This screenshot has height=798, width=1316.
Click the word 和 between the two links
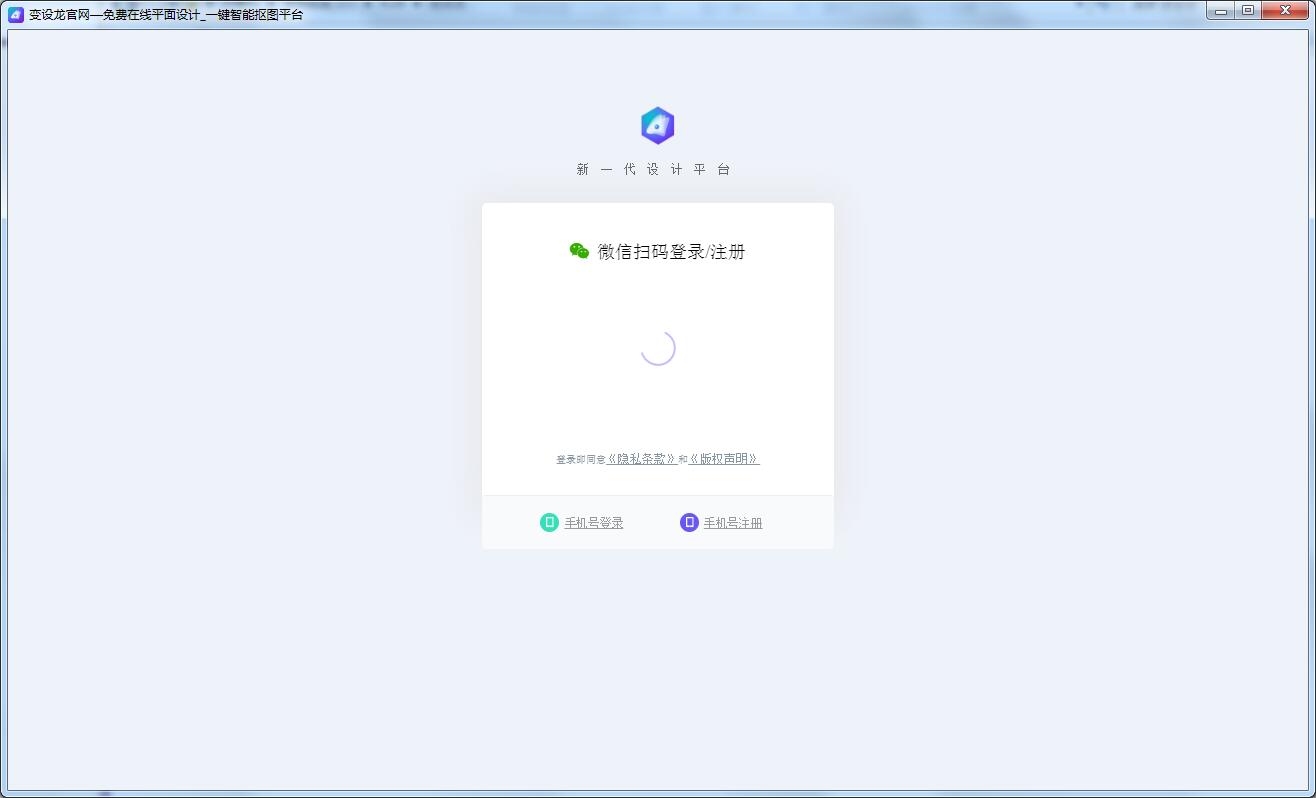(683, 460)
